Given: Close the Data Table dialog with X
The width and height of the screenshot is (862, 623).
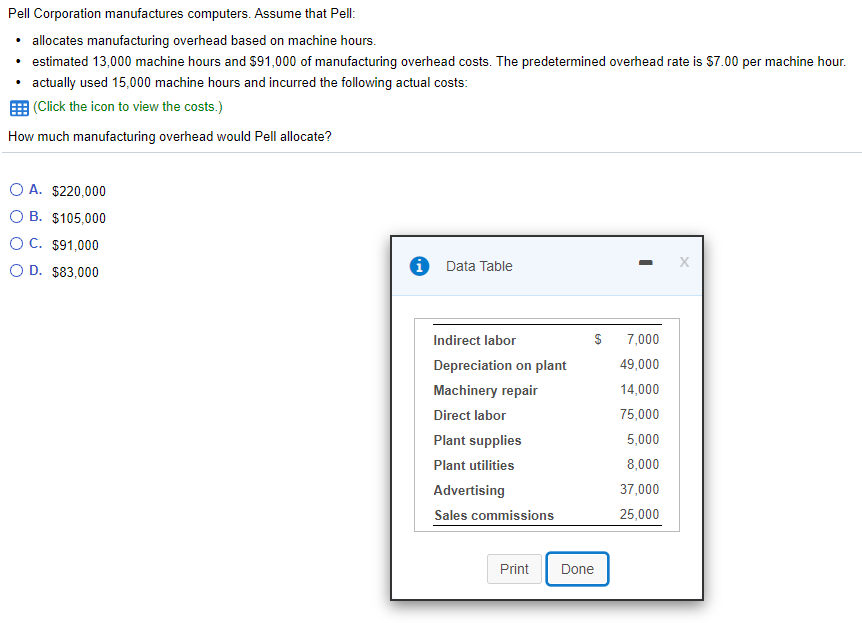Looking at the screenshot, I should tap(684, 262).
